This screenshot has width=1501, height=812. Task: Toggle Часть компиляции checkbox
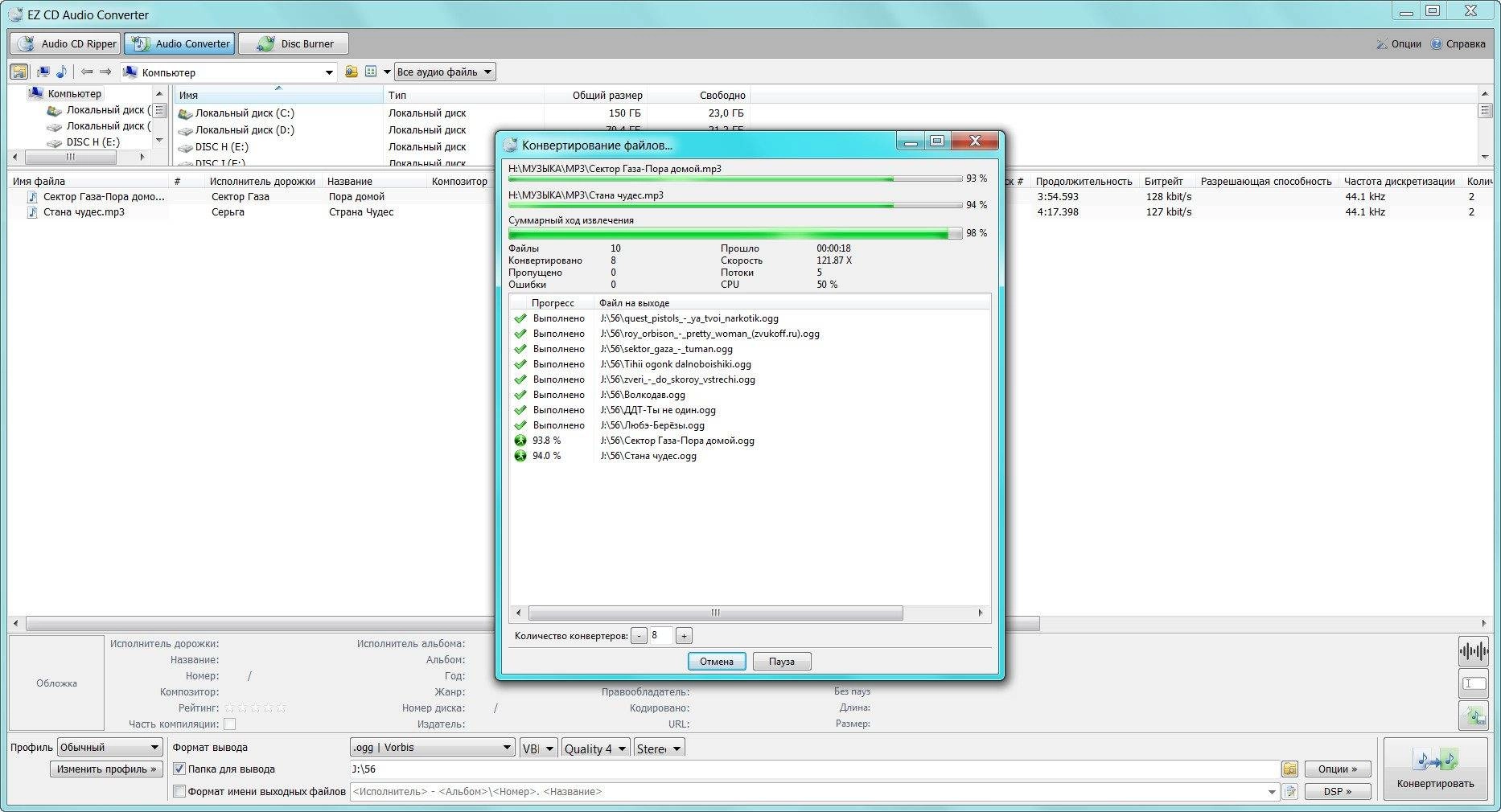coord(229,724)
